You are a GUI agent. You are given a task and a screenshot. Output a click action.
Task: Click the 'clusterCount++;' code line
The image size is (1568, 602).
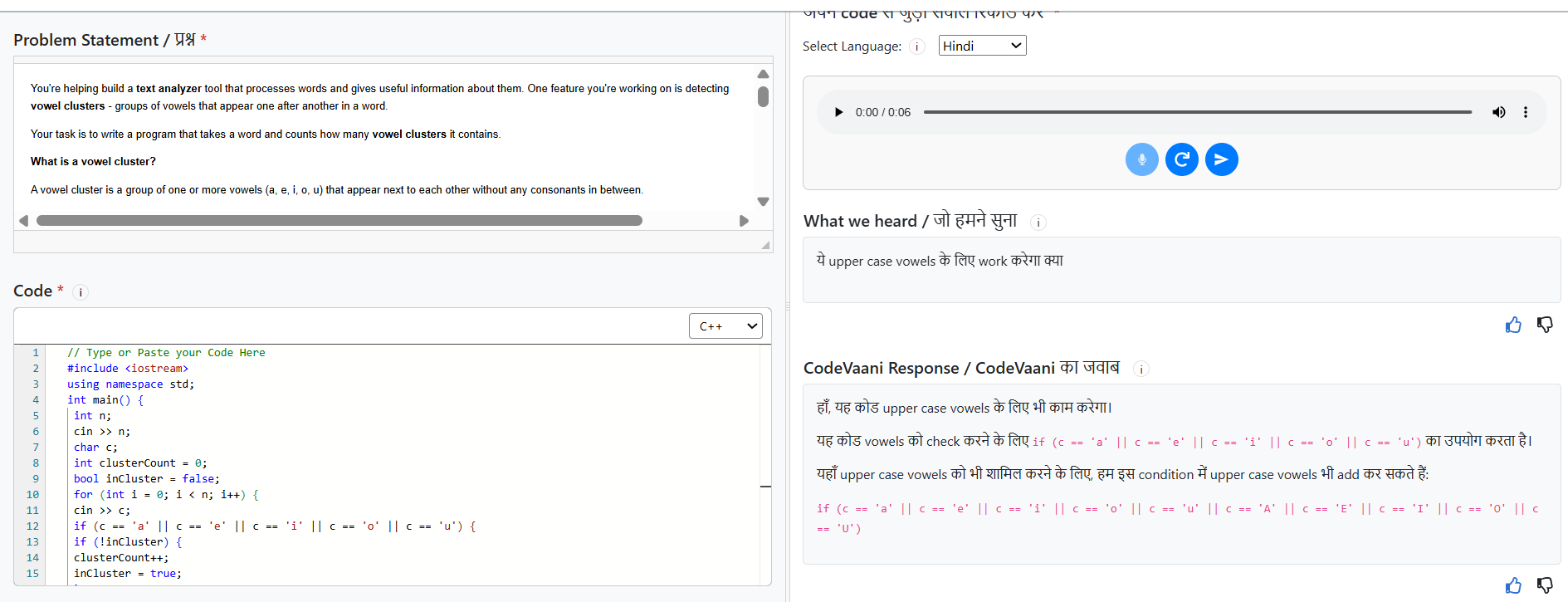pos(121,558)
